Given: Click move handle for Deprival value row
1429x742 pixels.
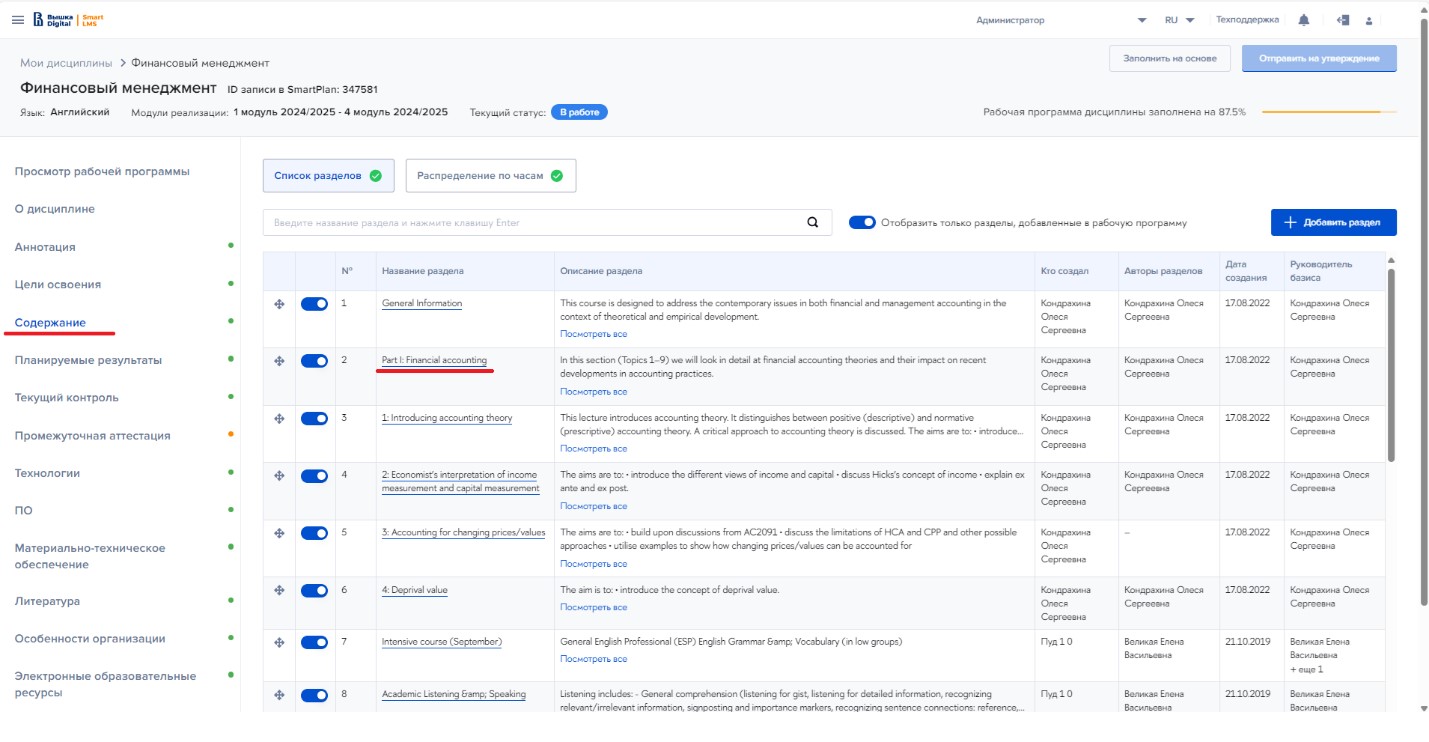Looking at the screenshot, I should pyautogui.click(x=280, y=591).
